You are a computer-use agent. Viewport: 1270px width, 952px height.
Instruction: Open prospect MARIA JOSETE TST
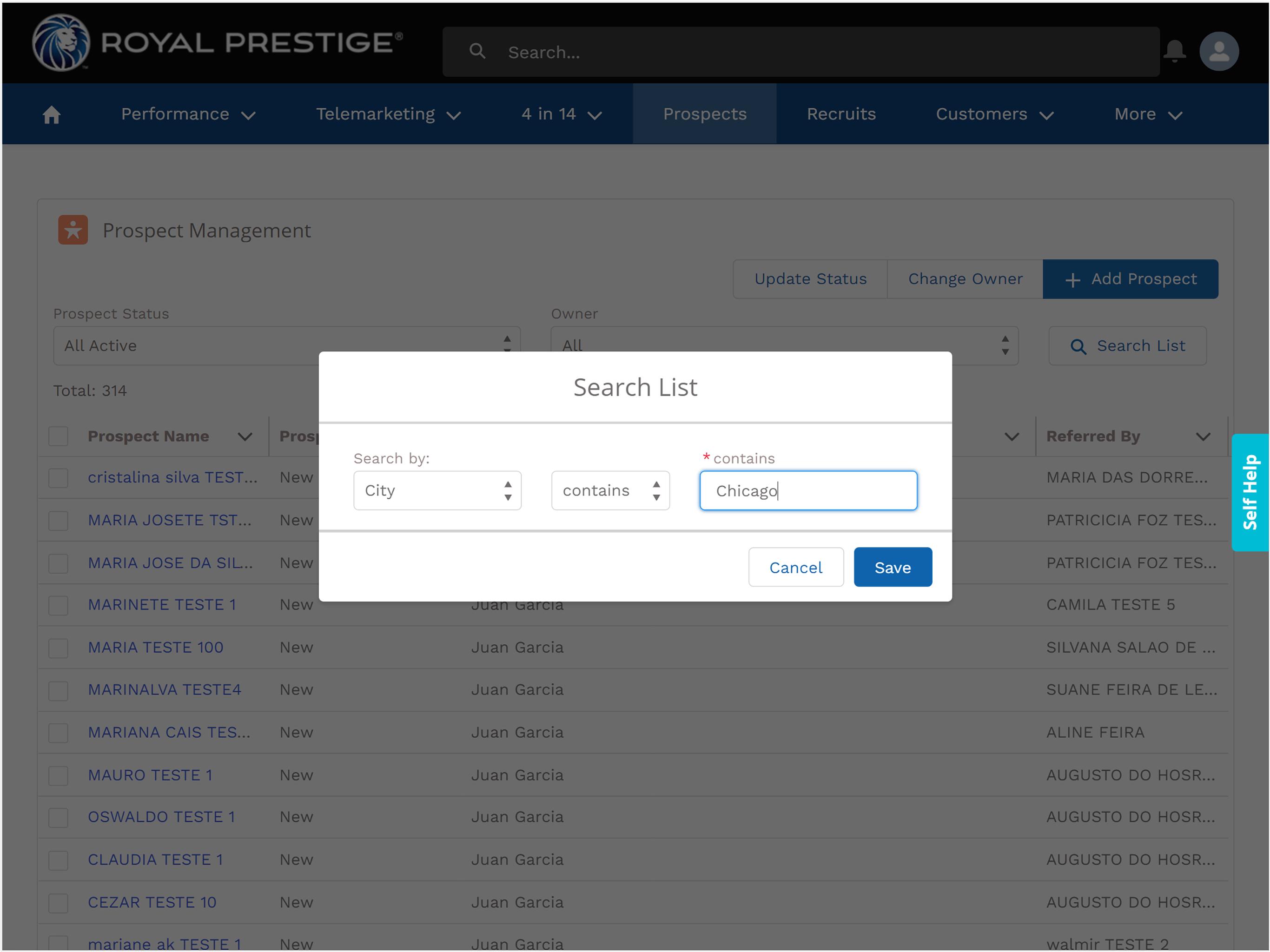point(169,520)
